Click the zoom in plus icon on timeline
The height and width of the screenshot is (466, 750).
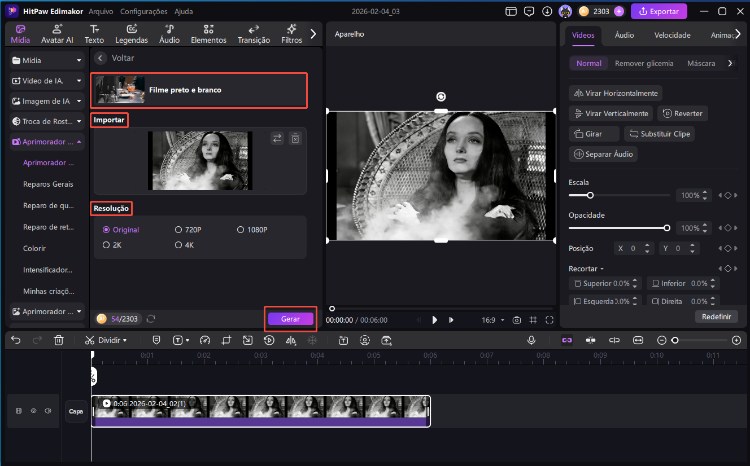pos(736,340)
